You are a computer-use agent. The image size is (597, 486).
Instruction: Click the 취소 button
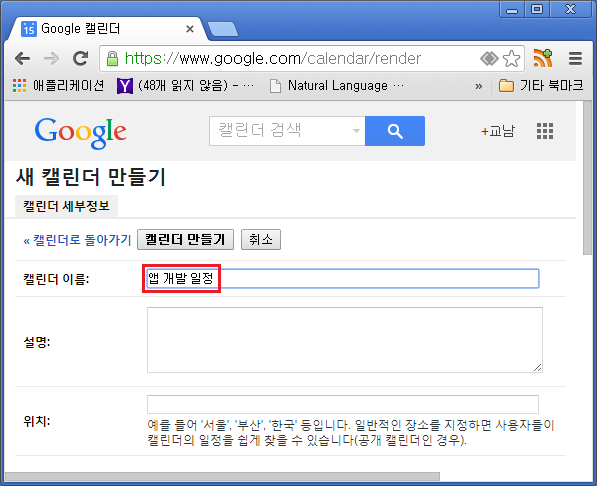pos(261,240)
